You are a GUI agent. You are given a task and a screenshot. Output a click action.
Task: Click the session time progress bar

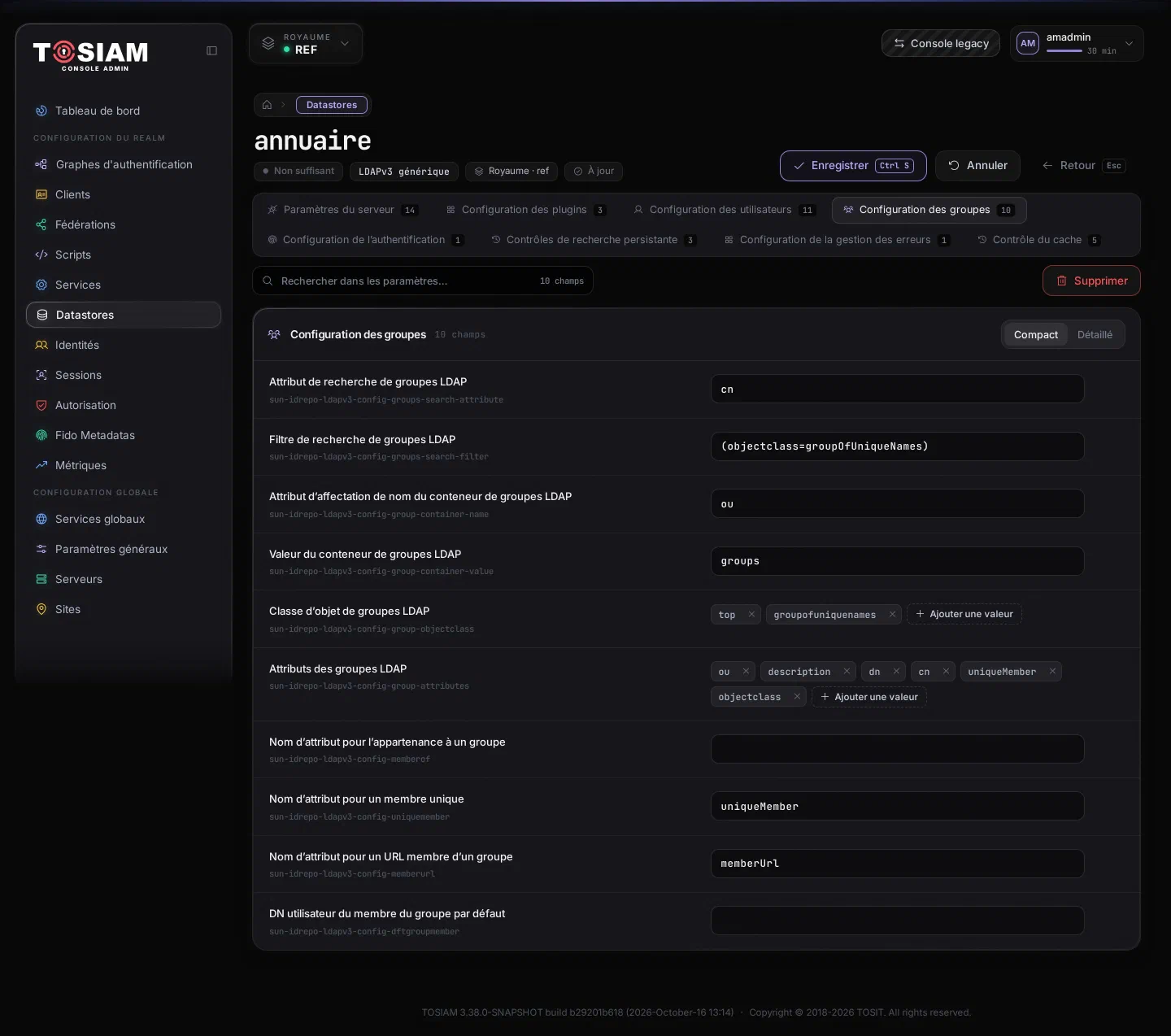[x=1064, y=51]
